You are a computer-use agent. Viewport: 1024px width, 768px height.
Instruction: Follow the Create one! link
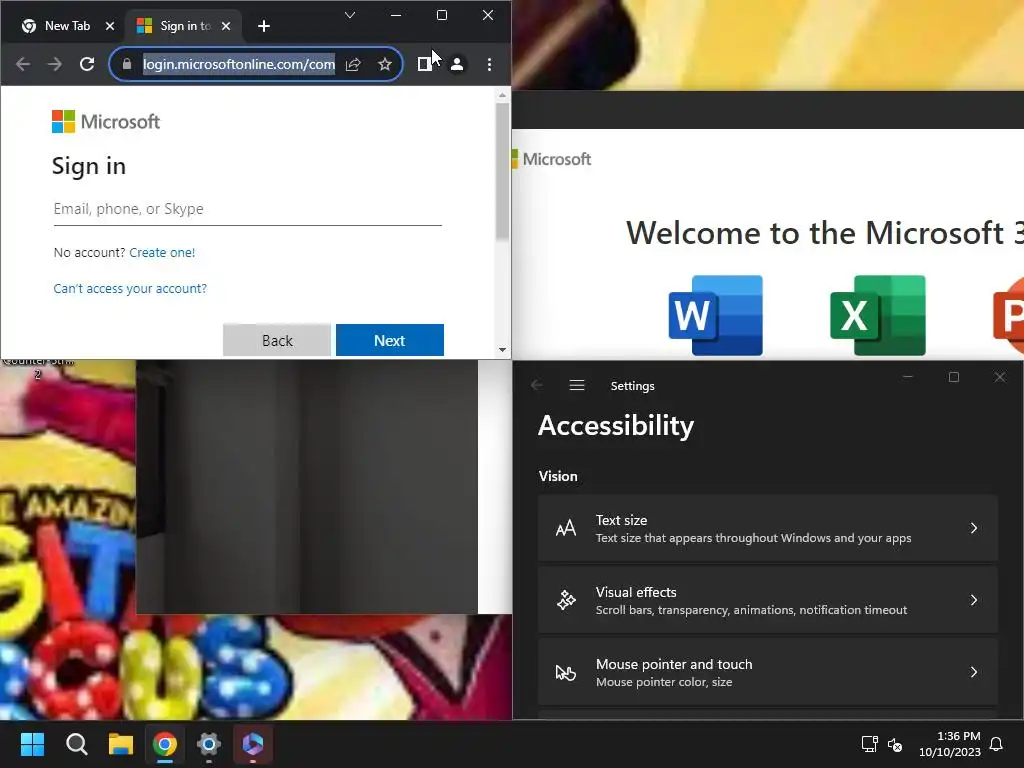(162, 253)
